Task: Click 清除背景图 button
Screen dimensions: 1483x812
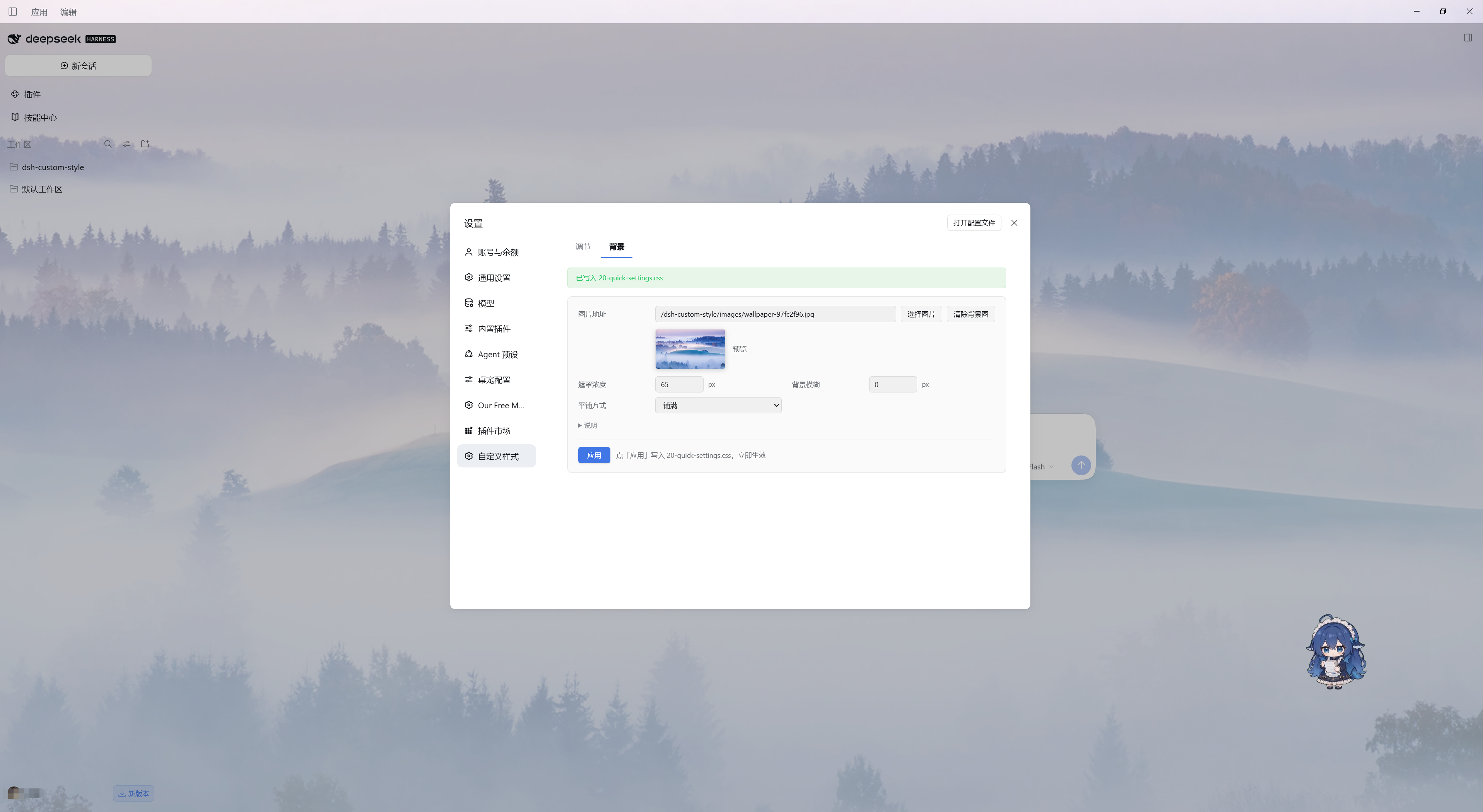Action: coord(970,314)
